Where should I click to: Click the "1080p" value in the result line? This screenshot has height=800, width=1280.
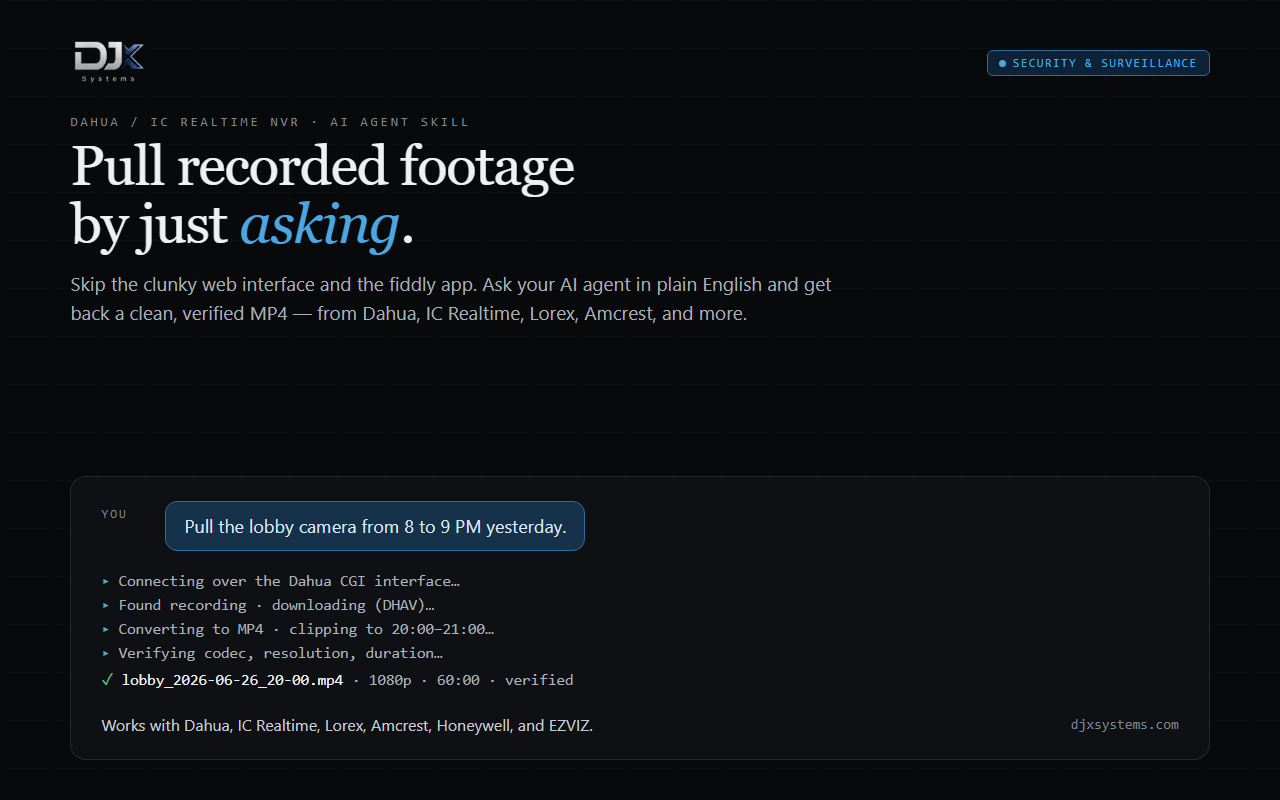pos(391,680)
